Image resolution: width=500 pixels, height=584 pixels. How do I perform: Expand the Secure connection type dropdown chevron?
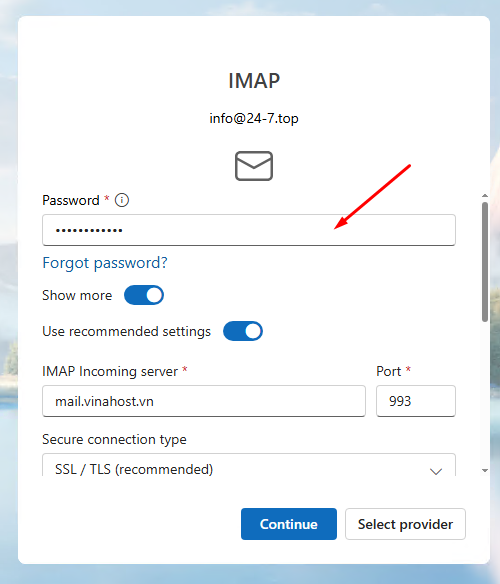tap(436, 471)
